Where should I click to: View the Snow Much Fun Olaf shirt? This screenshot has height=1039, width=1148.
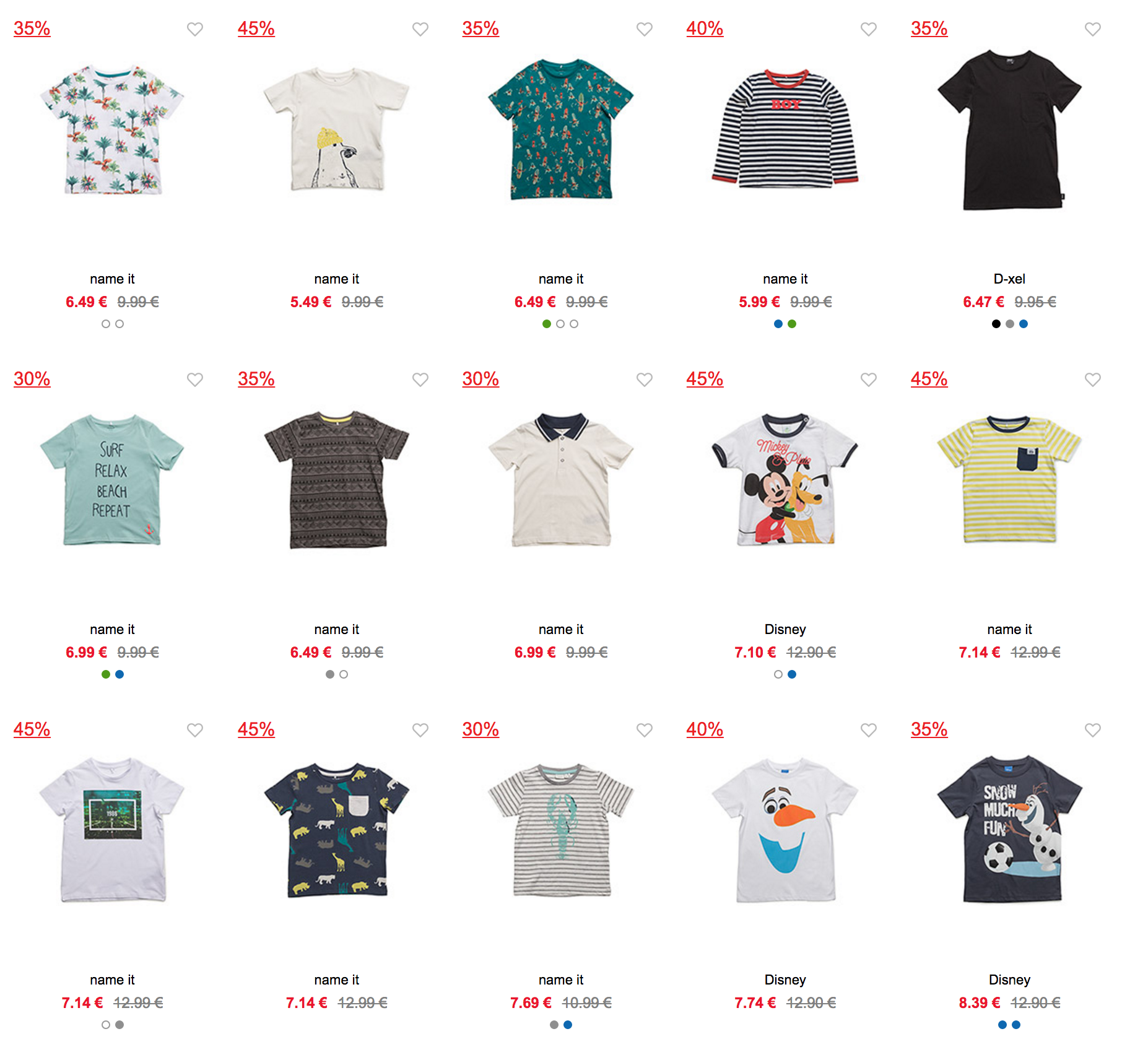(1009, 829)
